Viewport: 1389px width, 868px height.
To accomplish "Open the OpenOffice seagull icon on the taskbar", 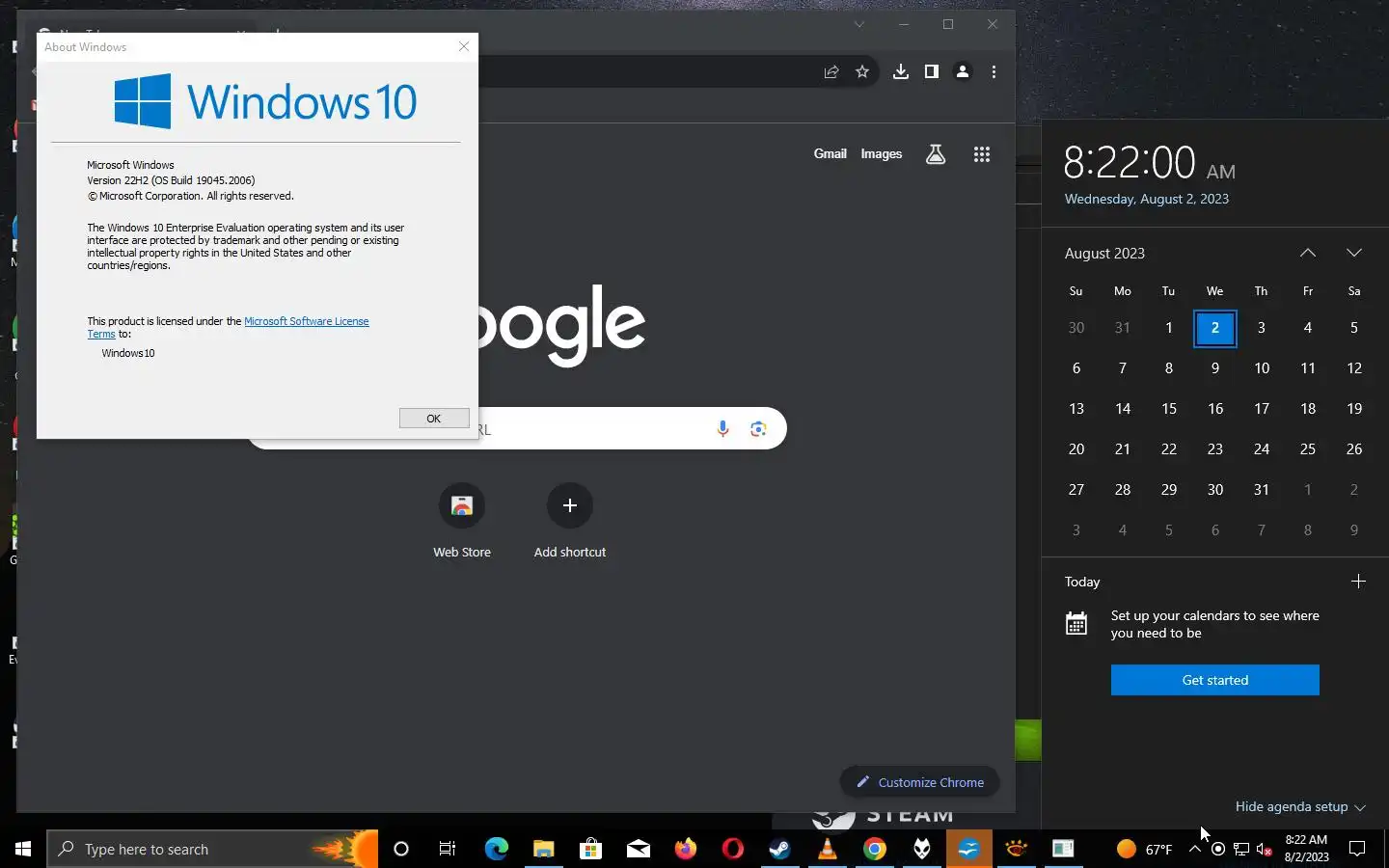I will (x=969, y=849).
